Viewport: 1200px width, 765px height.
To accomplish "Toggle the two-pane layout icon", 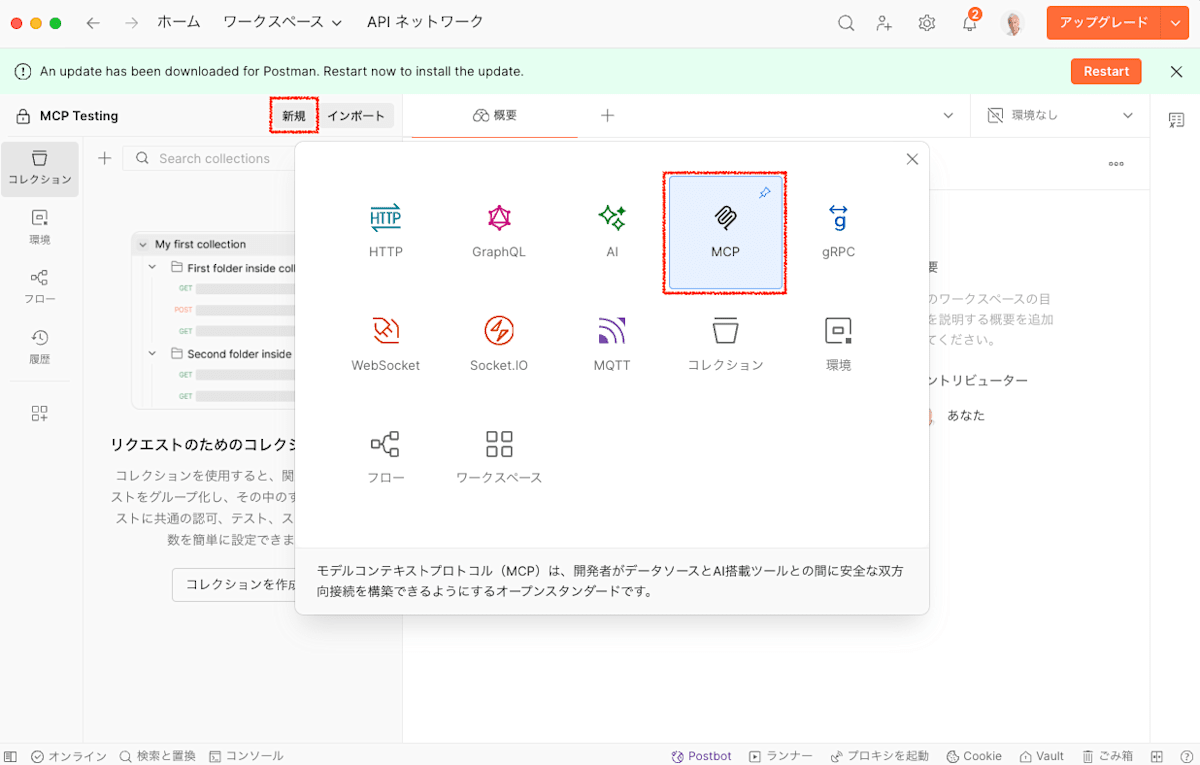I will [x=1157, y=756].
